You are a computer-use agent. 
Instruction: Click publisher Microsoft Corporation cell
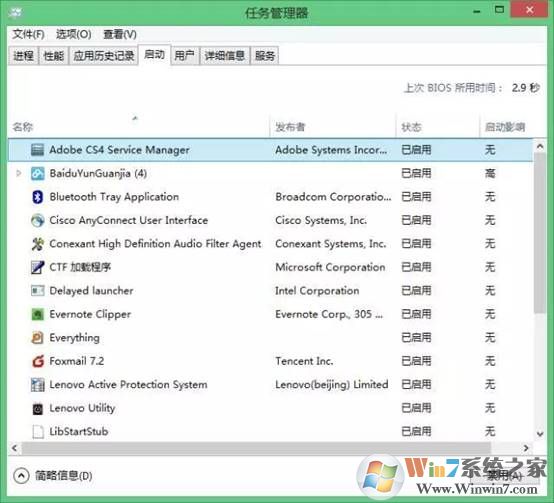click(x=330, y=267)
